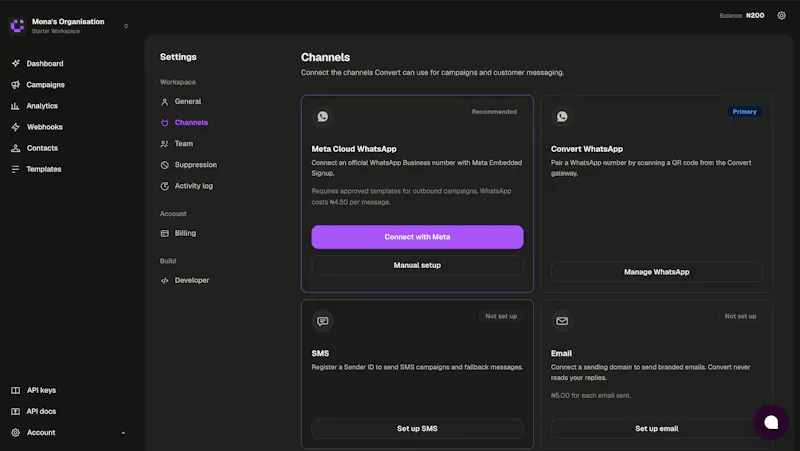The image size is (800, 451).
Task: Click the Email envelope icon
Action: click(562, 321)
